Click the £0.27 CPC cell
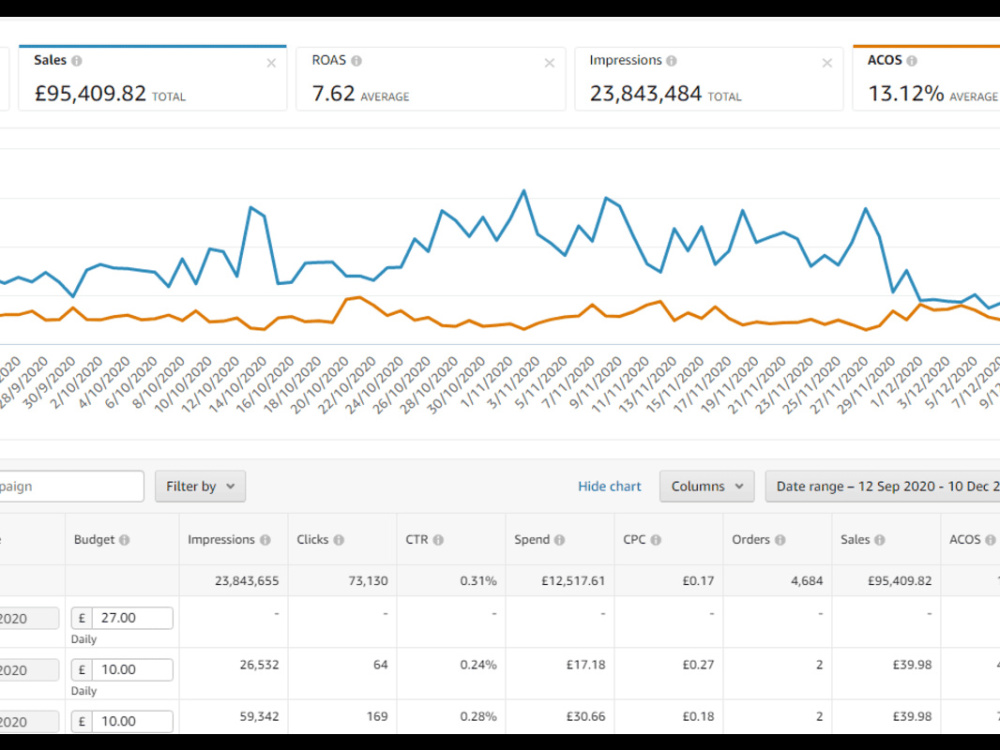Viewport: 1000px width, 750px height. (x=698, y=665)
